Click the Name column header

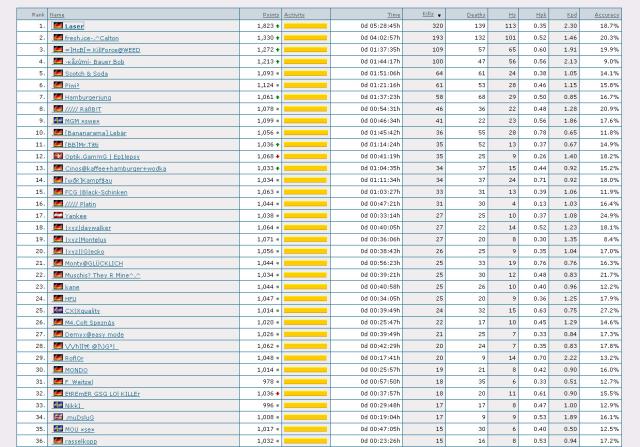[57, 15]
